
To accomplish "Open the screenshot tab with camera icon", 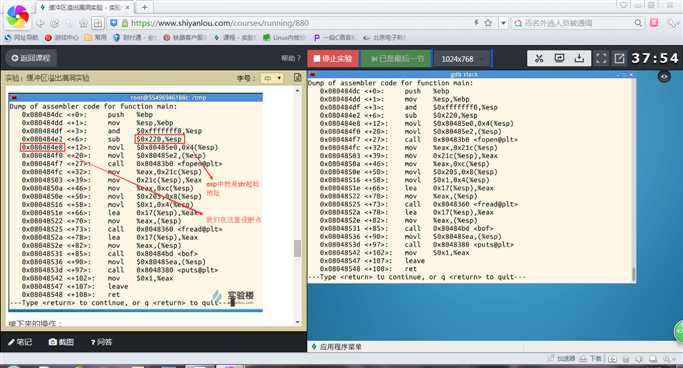I will point(61,342).
